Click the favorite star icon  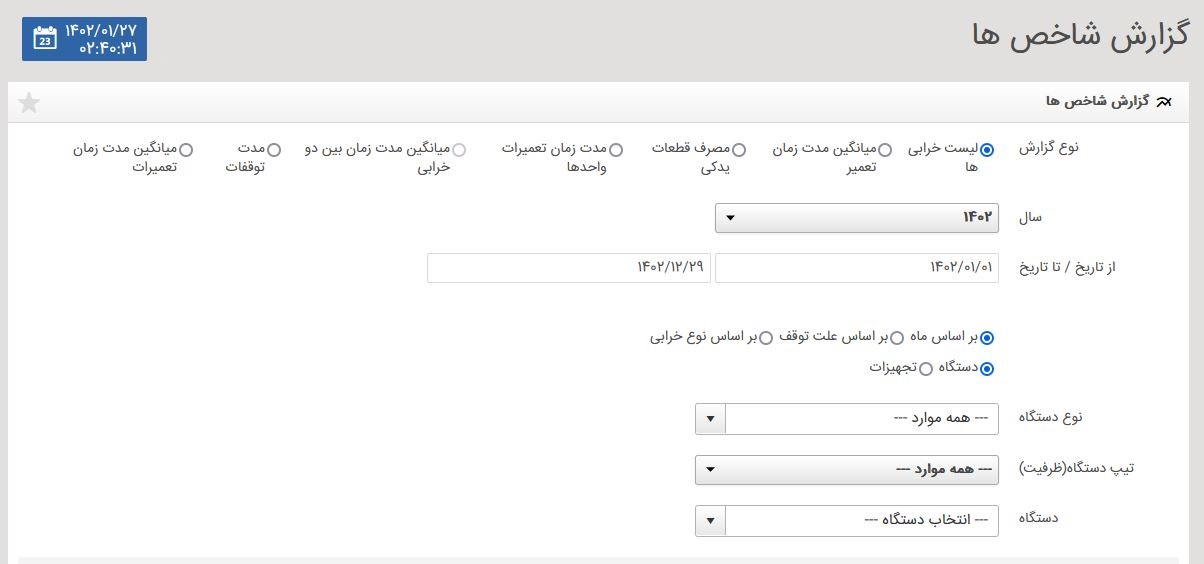(x=30, y=102)
